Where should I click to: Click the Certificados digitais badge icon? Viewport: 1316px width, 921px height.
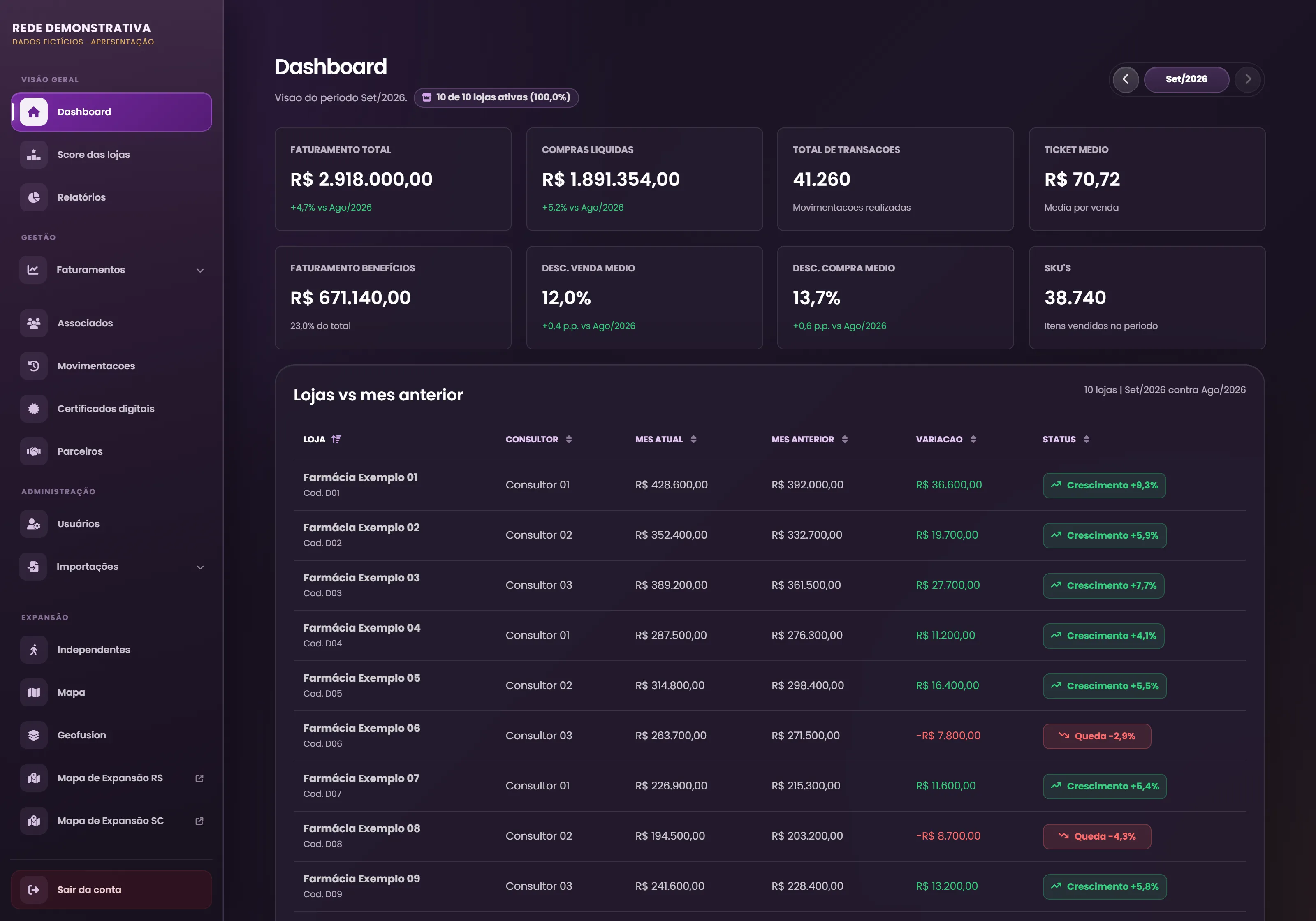click(34, 409)
